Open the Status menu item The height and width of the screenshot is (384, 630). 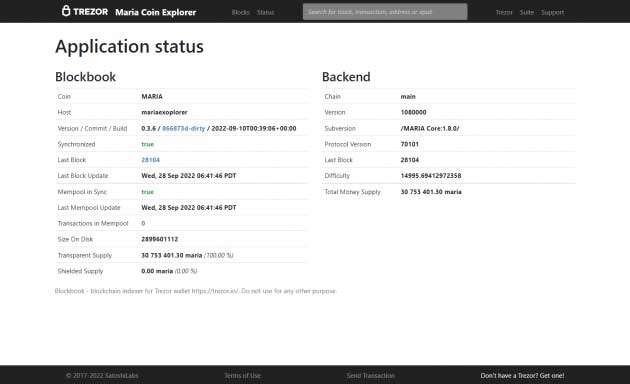[x=266, y=12]
